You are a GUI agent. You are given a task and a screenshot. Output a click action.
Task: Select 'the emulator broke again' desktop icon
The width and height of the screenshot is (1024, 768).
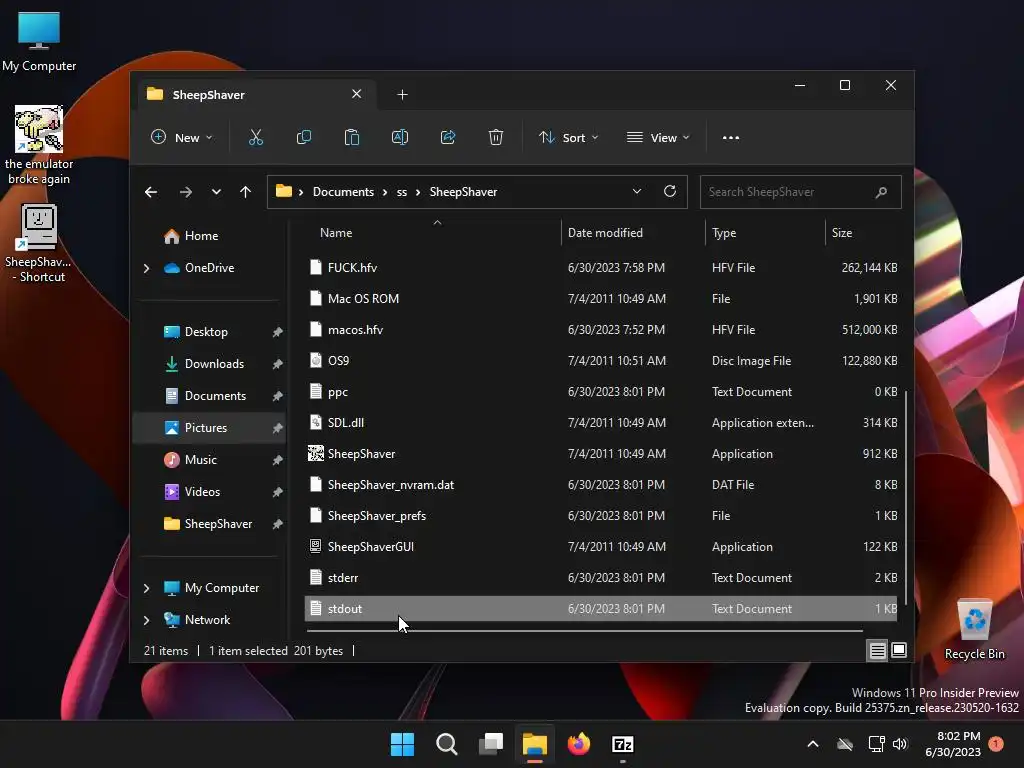39,145
